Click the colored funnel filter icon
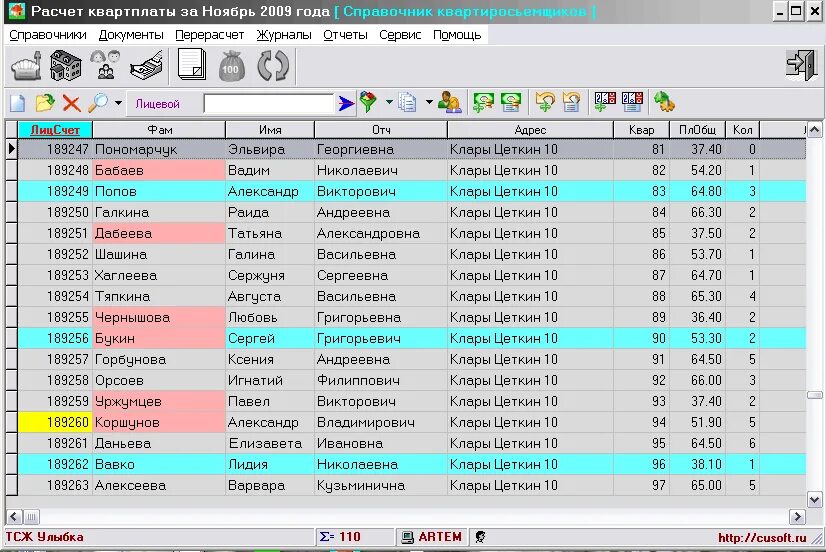826x552 pixels. pyautogui.click(x=368, y=102)
